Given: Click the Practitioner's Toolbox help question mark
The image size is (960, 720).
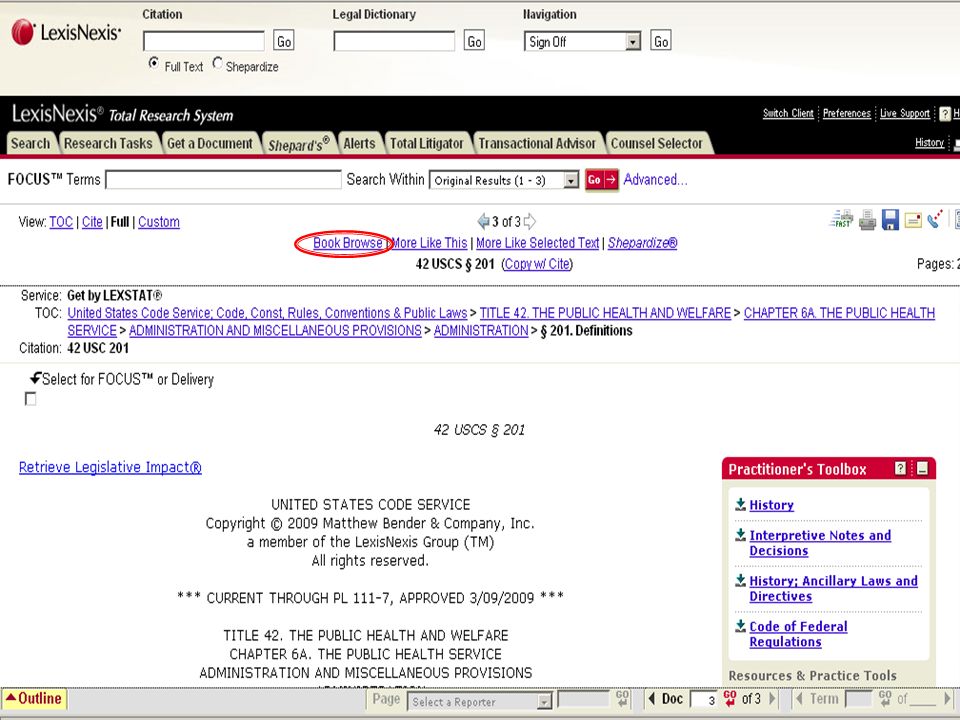Looking at the screenshot, I should (900, 468).
